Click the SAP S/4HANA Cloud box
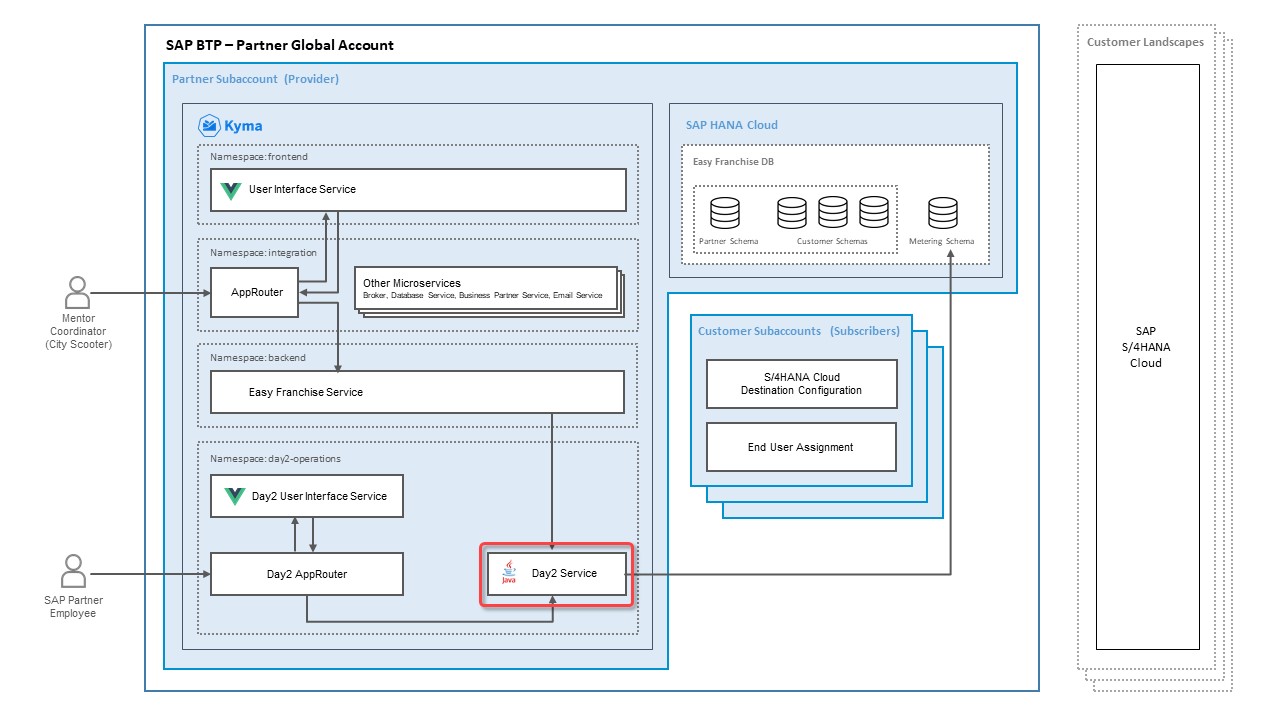Screen dimensions: 1280x720 tap(1147, 357)
